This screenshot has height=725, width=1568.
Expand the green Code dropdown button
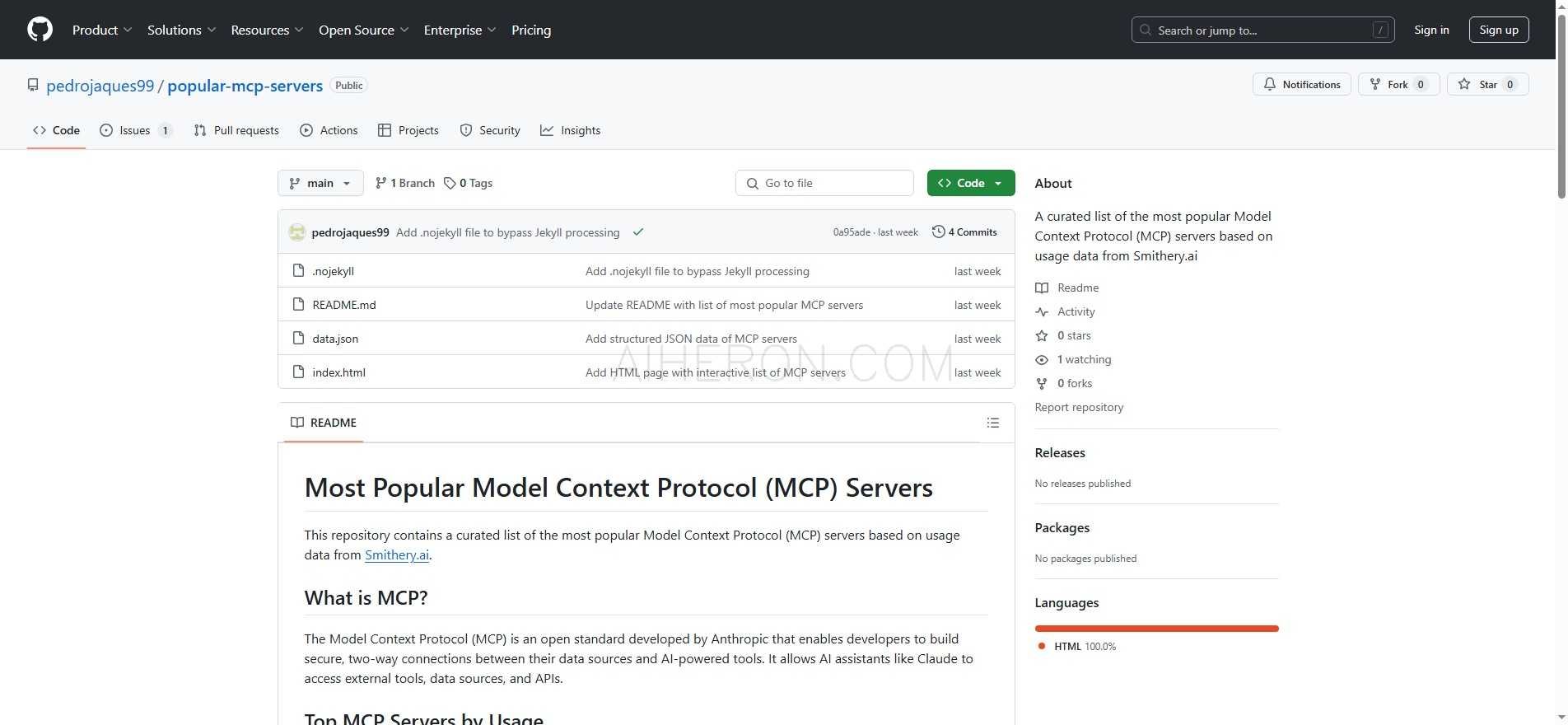[x=971, y=183]
